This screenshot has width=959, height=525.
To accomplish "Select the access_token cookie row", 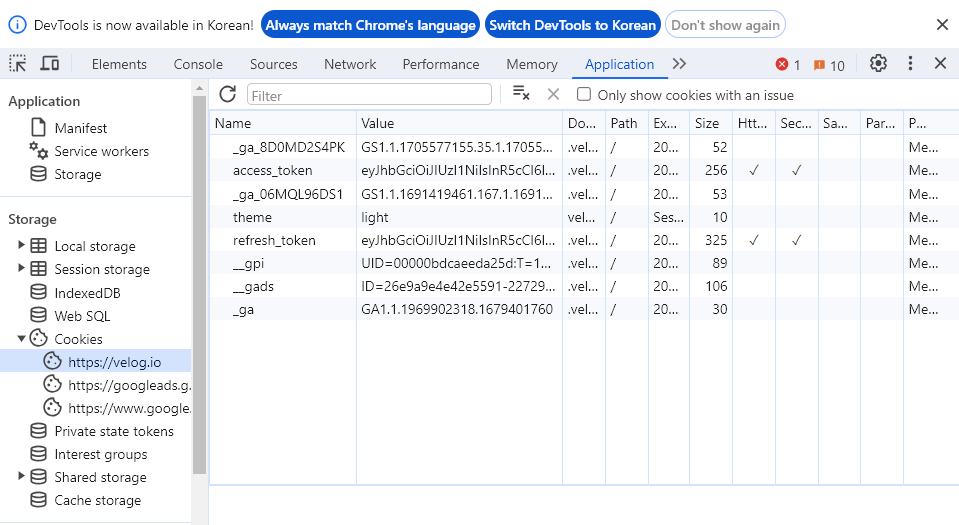I will click(x=584, y=170).
